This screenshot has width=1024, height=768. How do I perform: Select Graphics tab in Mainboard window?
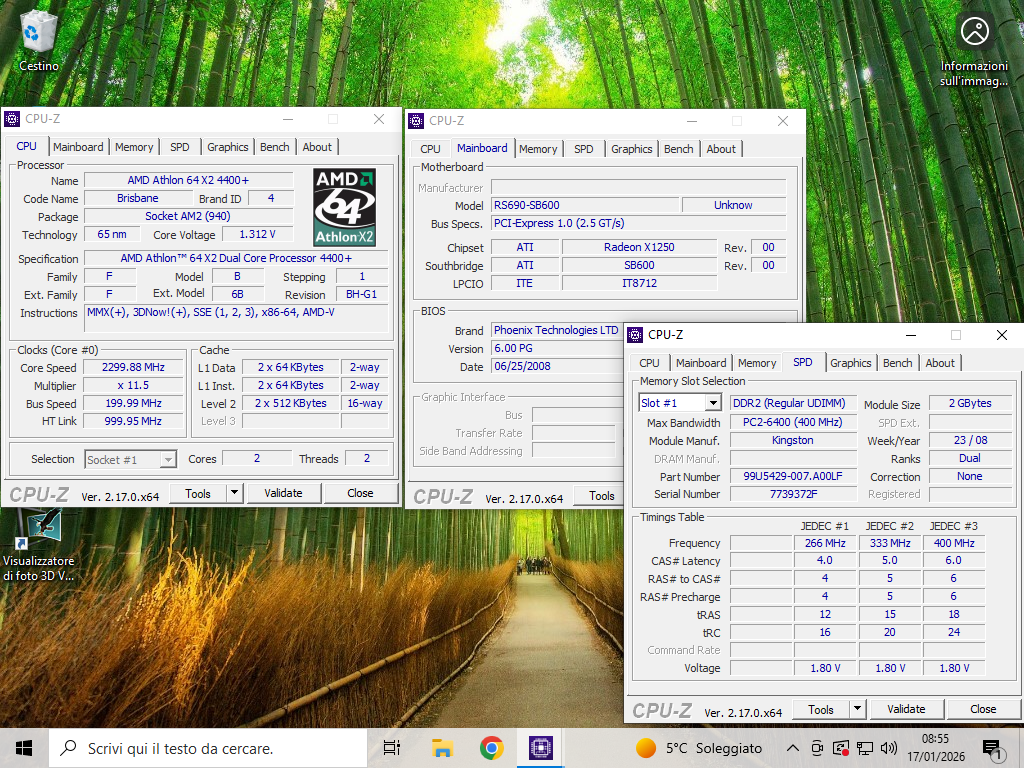click(x=632, y=150)
